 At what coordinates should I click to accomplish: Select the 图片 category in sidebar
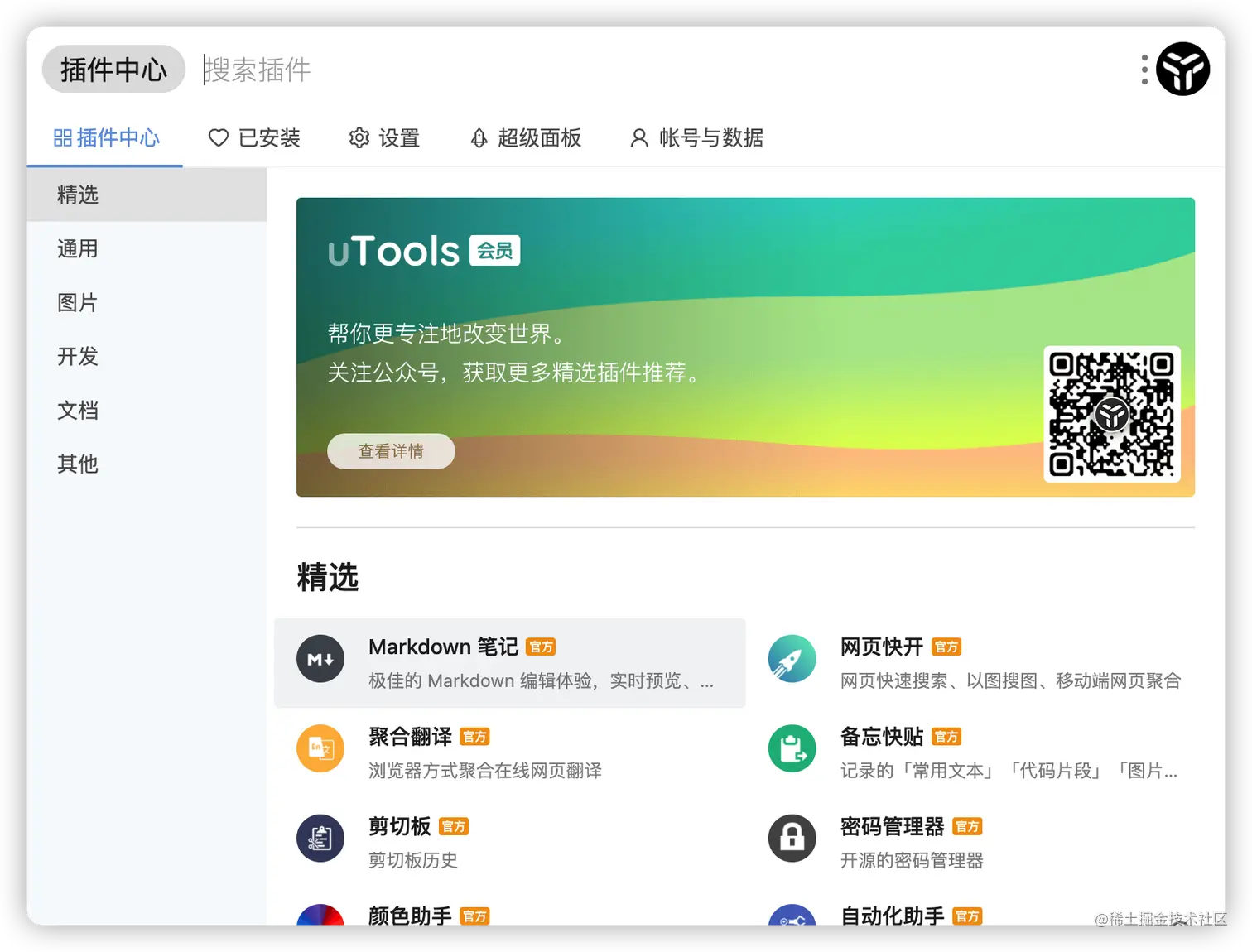click(x=77, y=303)
